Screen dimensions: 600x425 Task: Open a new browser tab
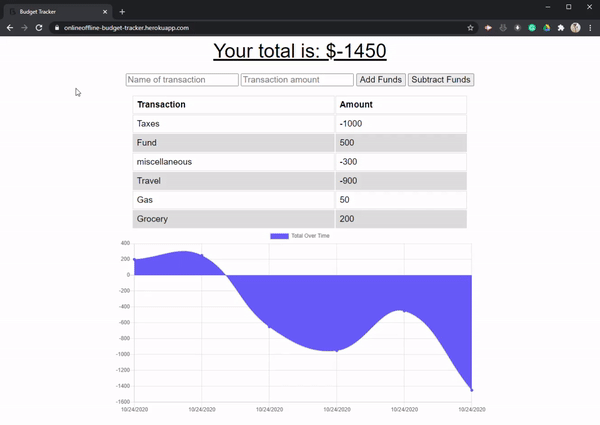click(x=122, y=10)
